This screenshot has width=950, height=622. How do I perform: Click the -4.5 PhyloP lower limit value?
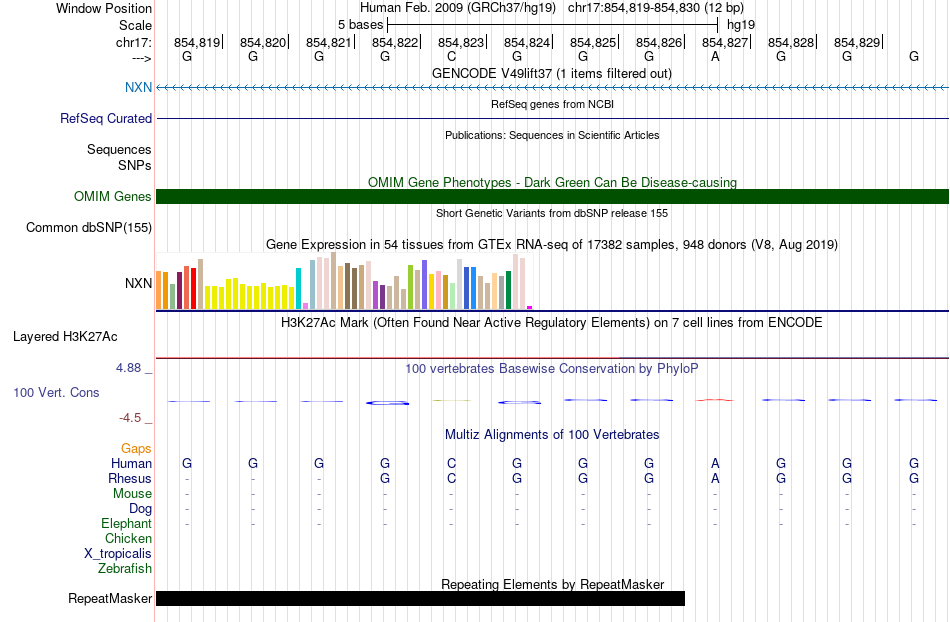coord(130,418)
